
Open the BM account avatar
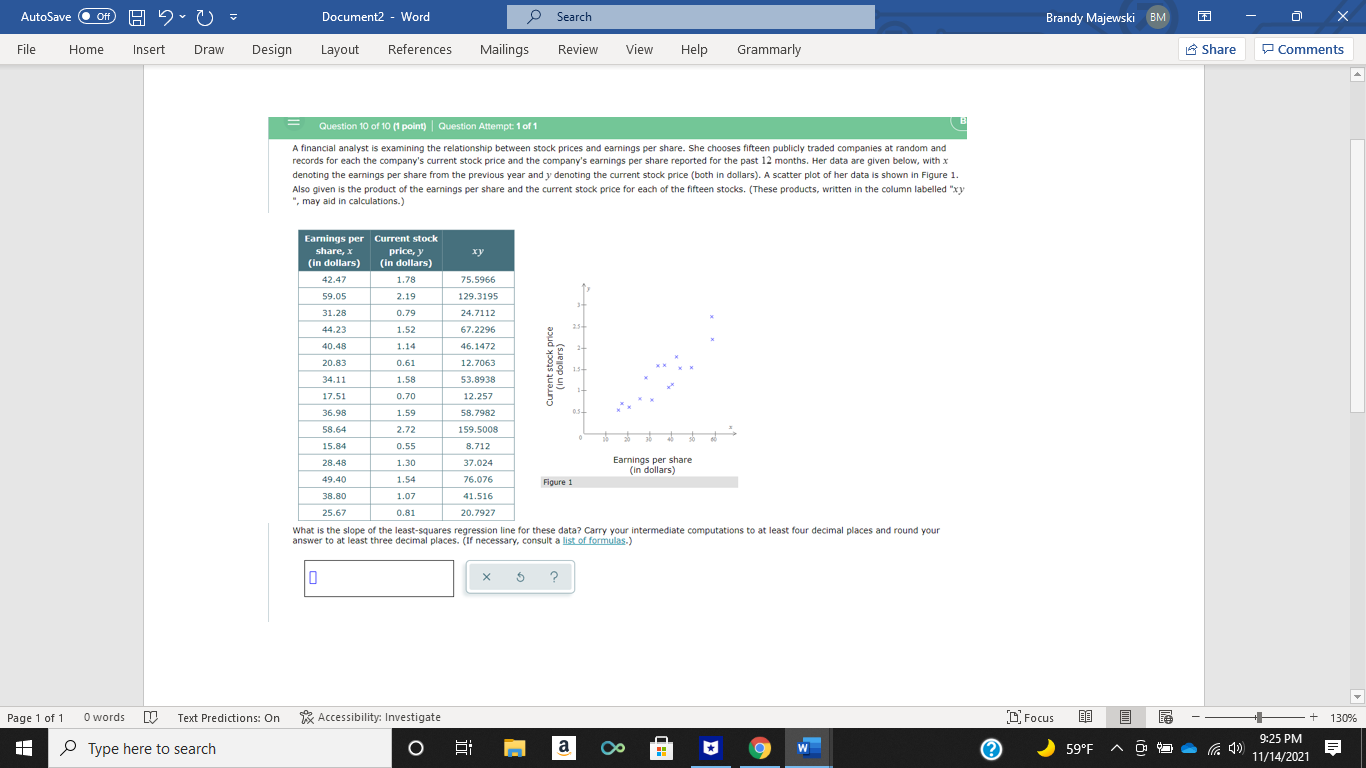click(1156, 17)
